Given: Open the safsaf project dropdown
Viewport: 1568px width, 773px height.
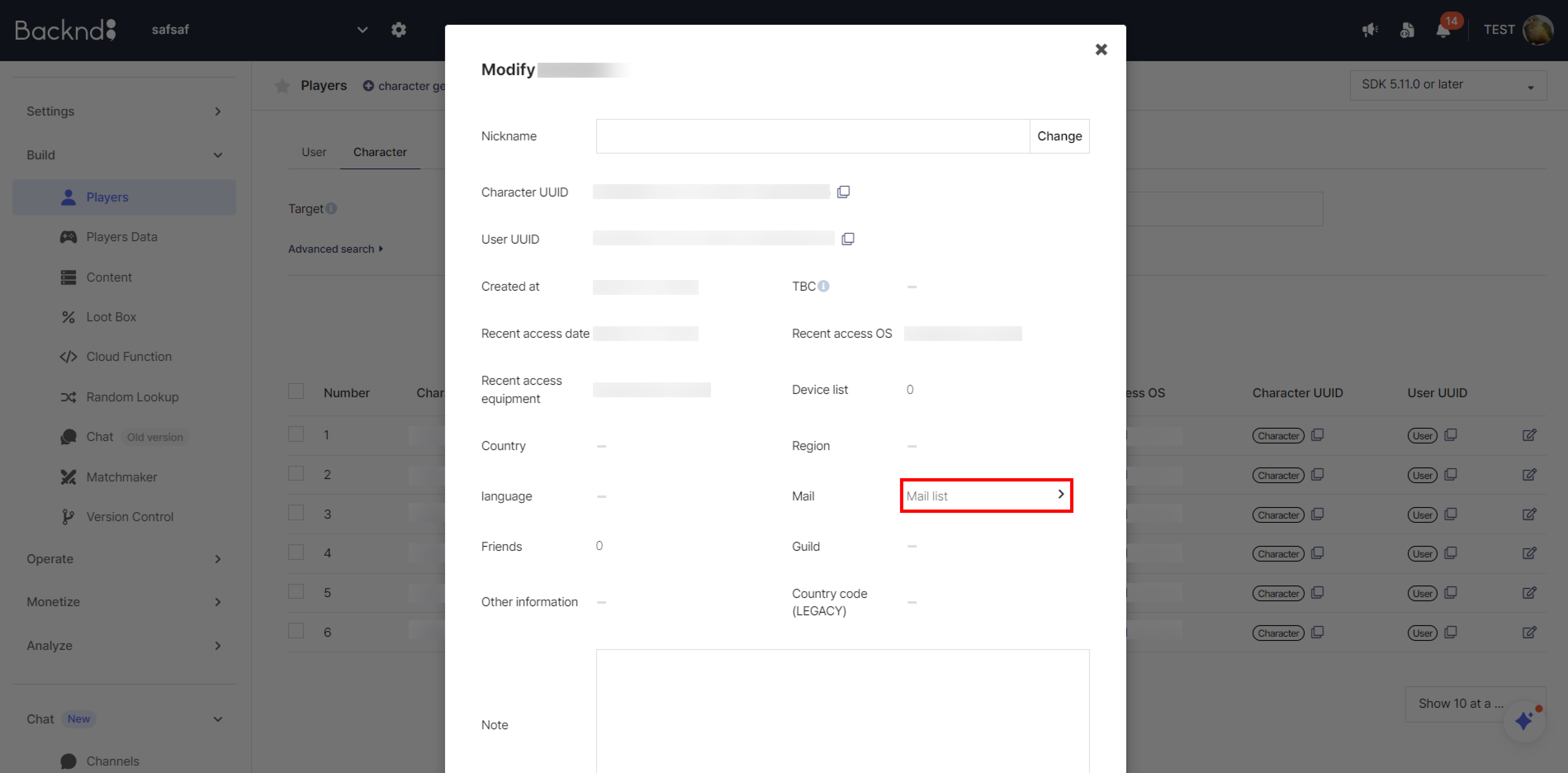Looking at the screenshot, I should point(260,29).
